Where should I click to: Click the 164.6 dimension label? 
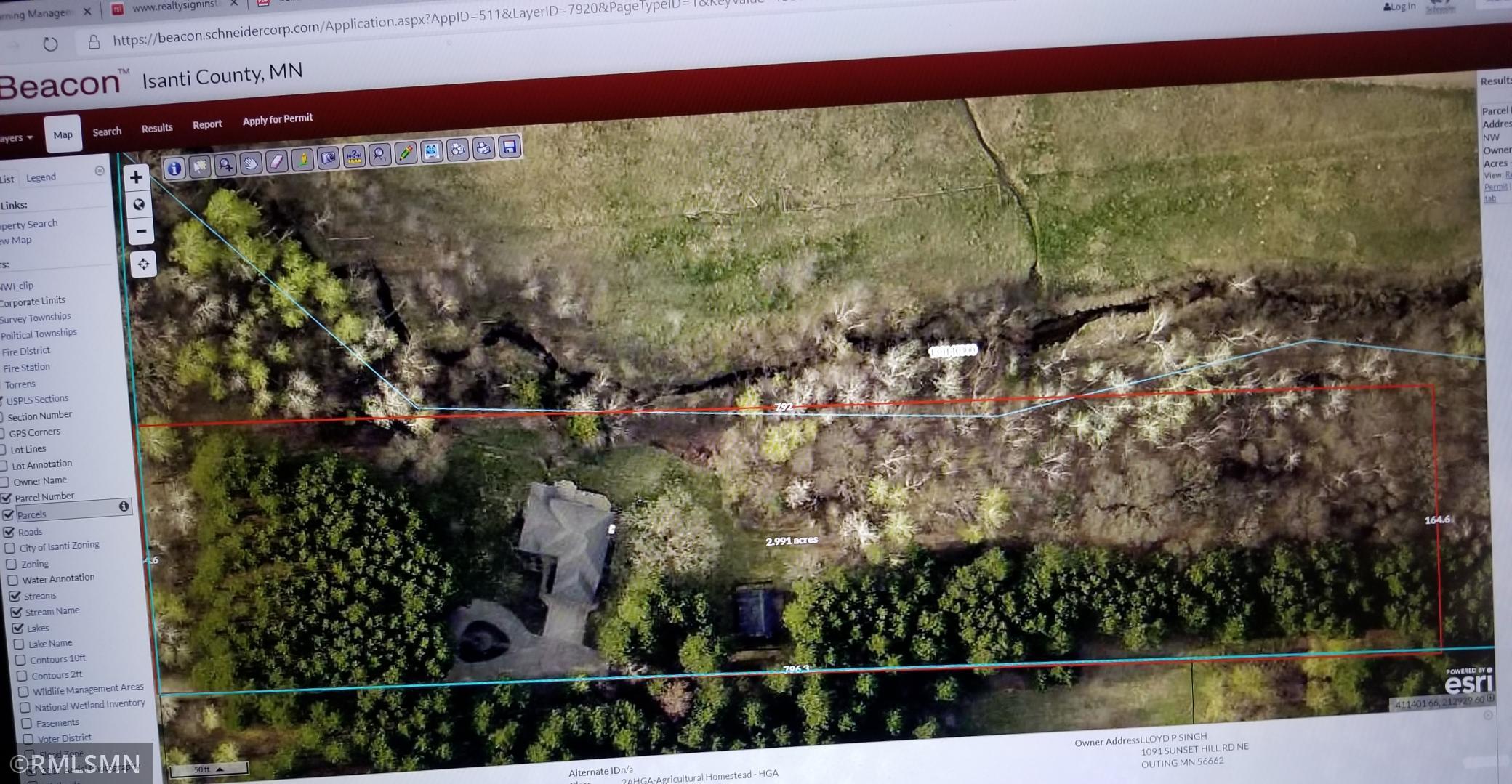coord(1436,520)
